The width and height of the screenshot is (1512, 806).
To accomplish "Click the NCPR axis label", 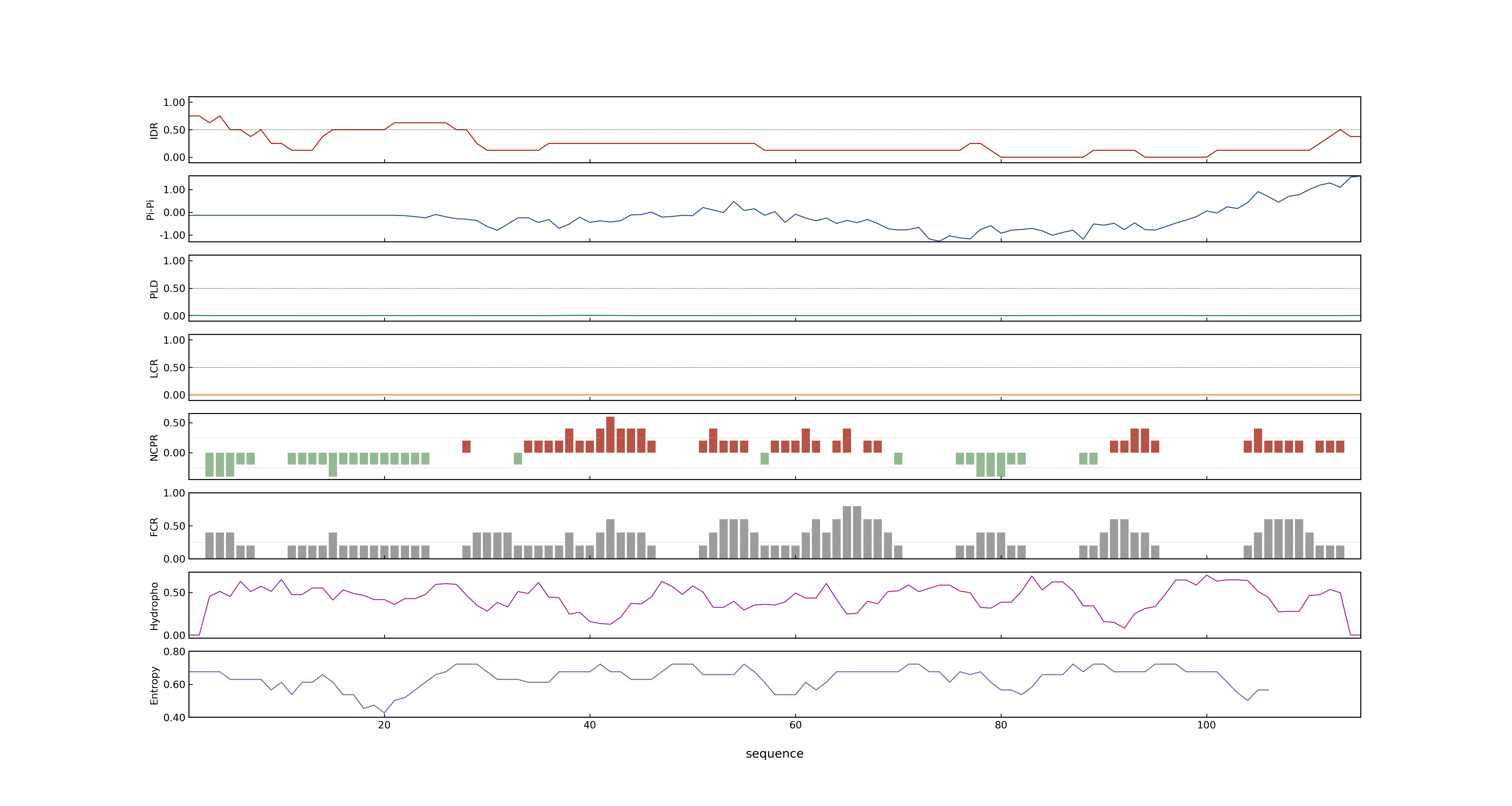I will [x=154, y=448].
